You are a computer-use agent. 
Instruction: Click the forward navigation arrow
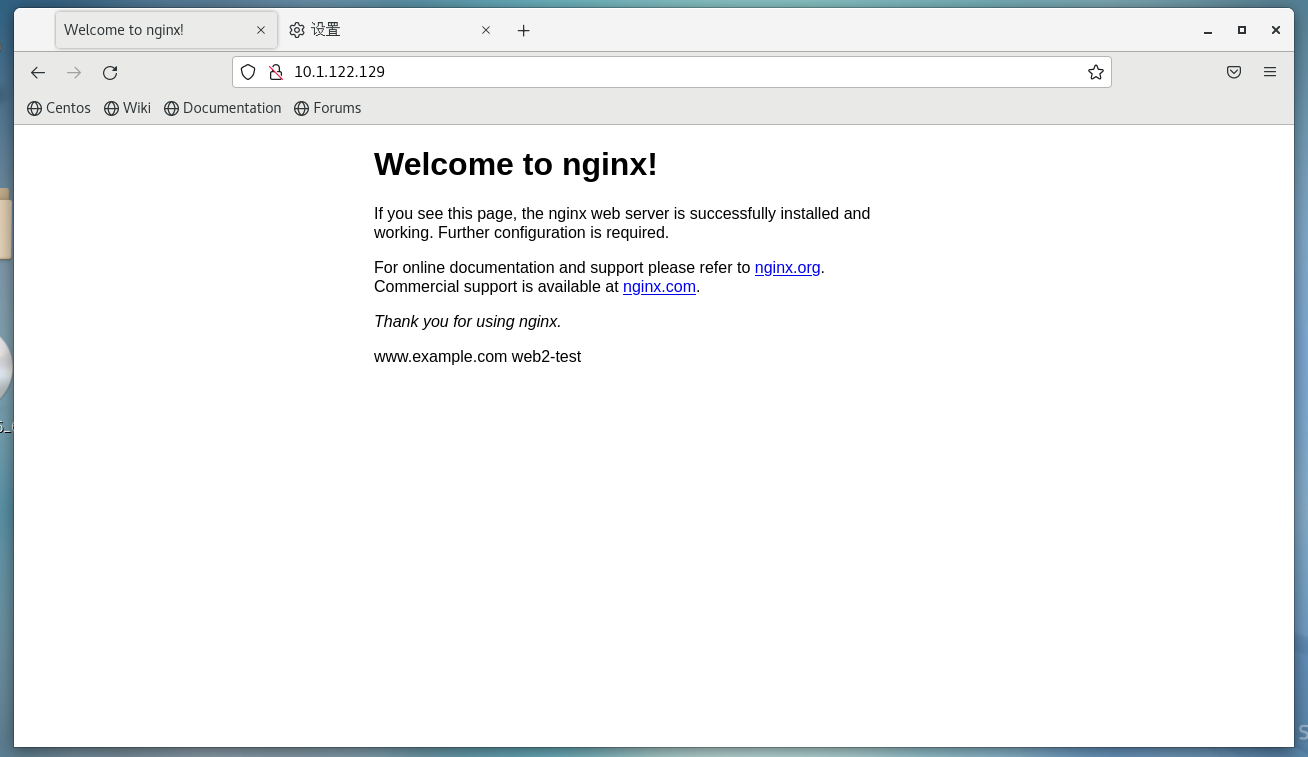(x=74, y=72)
